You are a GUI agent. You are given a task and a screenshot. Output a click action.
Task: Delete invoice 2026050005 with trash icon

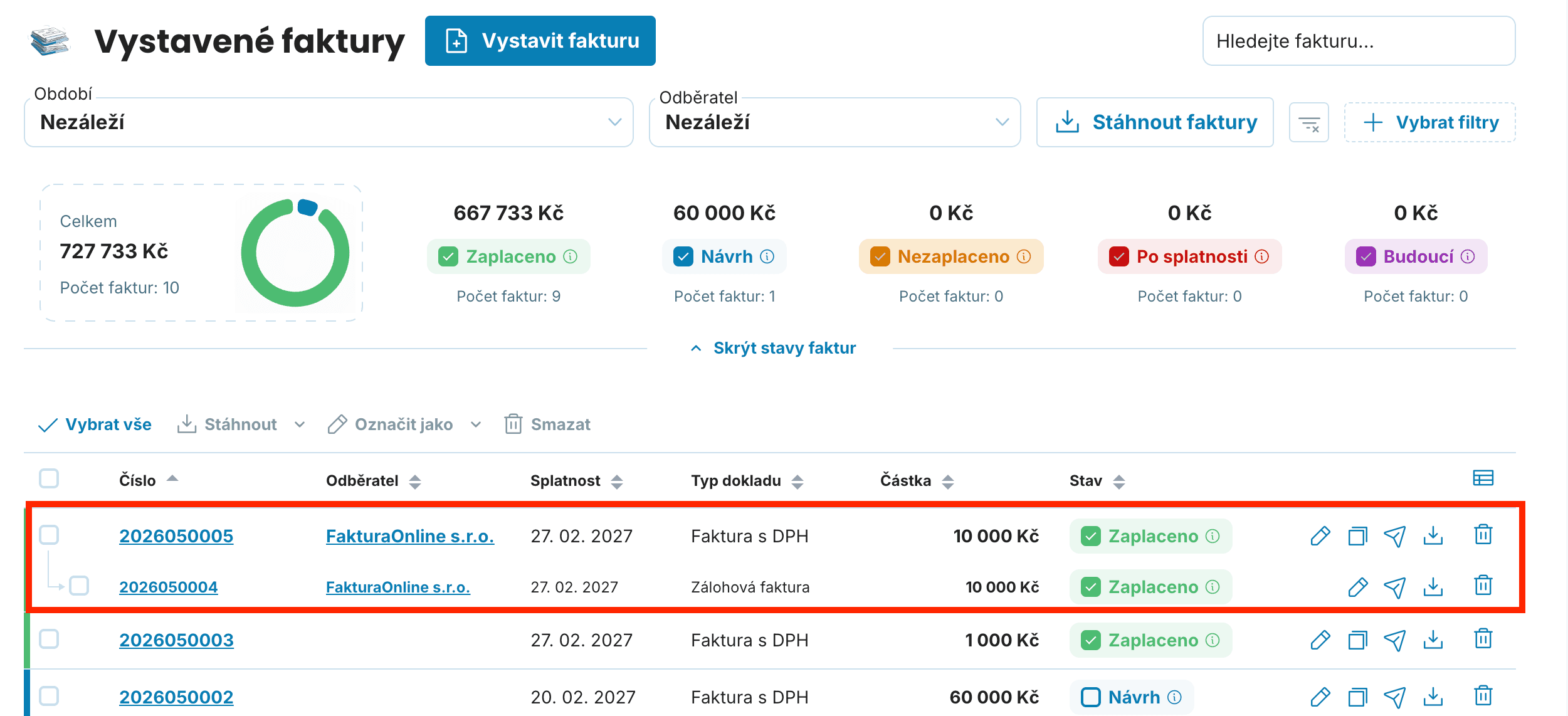[x=1483, y=535]
